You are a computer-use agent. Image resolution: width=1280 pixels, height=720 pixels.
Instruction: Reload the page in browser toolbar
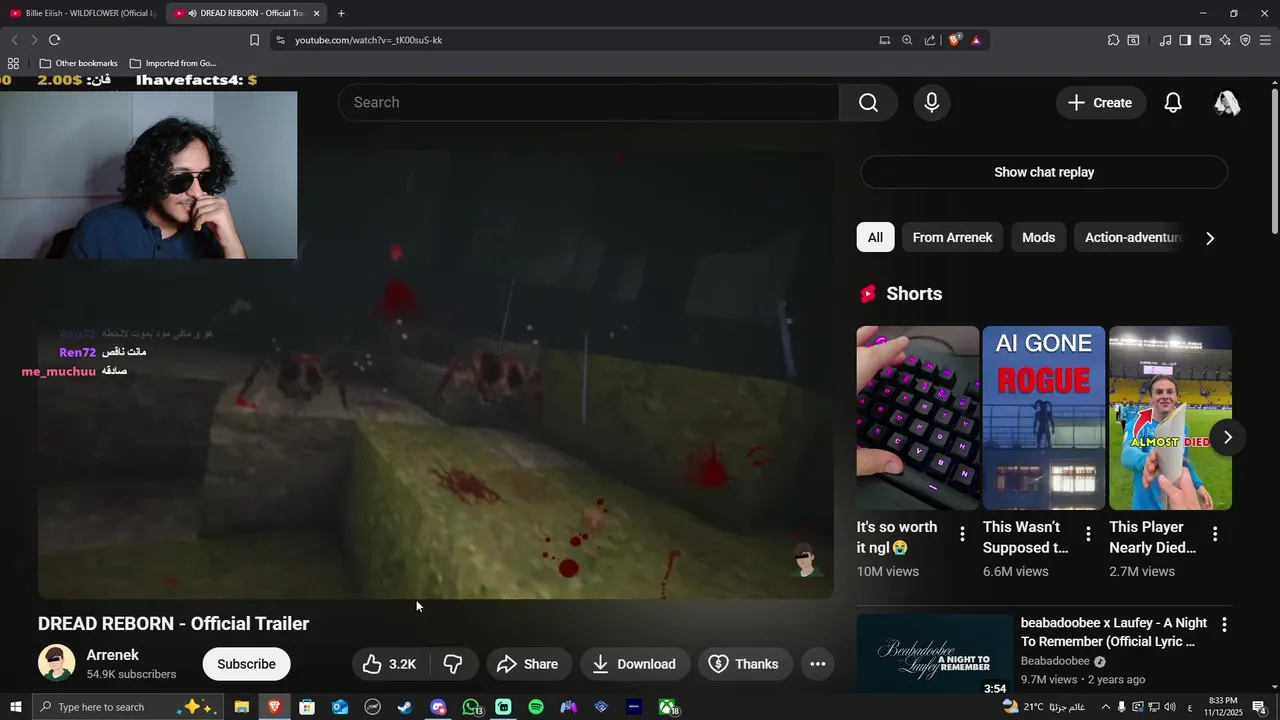tap(54, 40)
